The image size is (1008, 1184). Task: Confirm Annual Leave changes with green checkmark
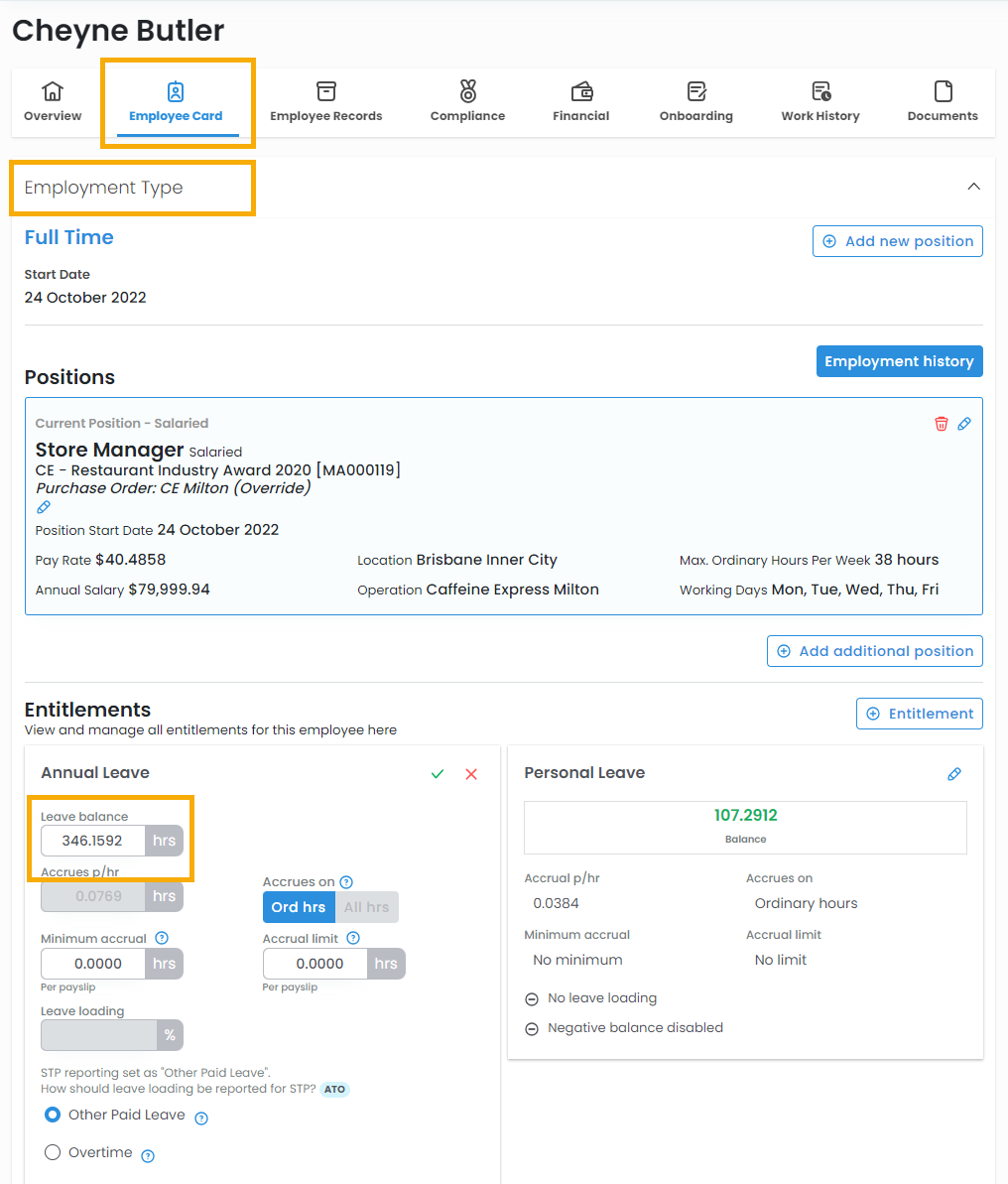pyautogui.click(x=438, y=774)
